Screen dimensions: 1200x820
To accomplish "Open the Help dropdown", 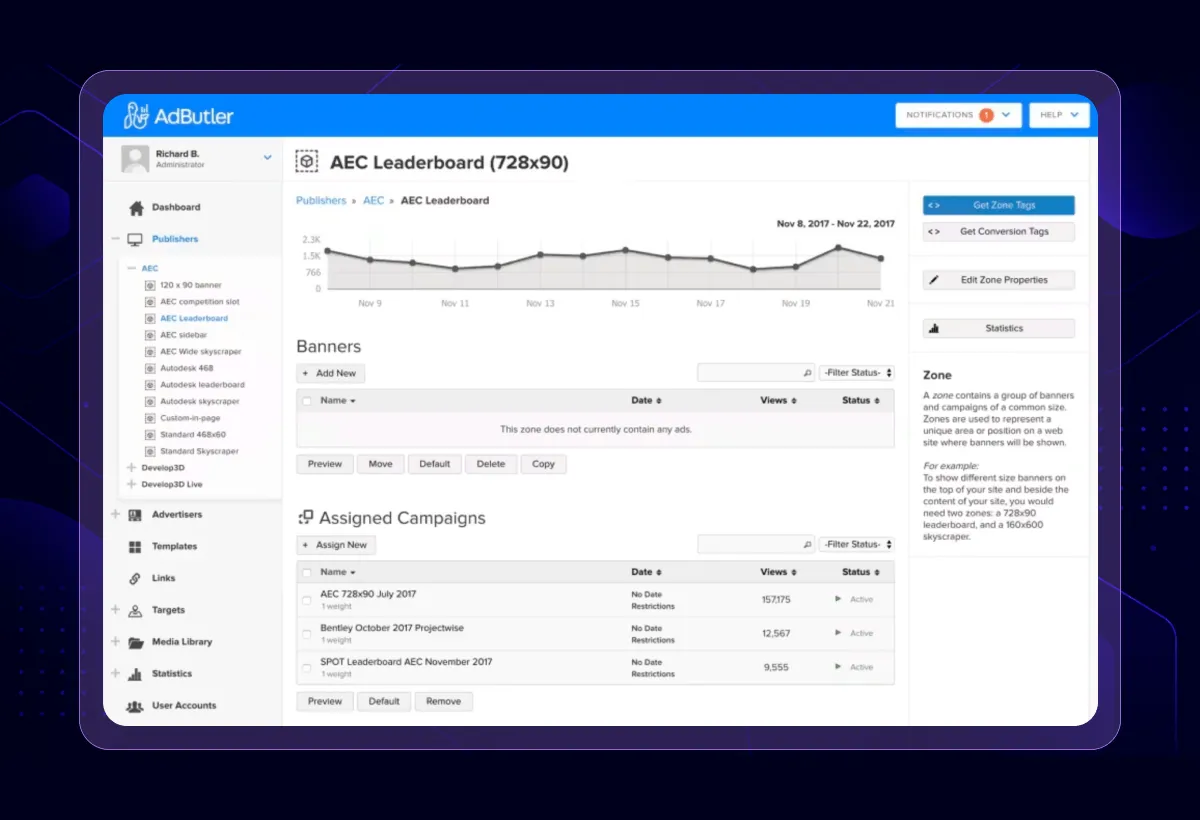I will [x=1059, y=115].
